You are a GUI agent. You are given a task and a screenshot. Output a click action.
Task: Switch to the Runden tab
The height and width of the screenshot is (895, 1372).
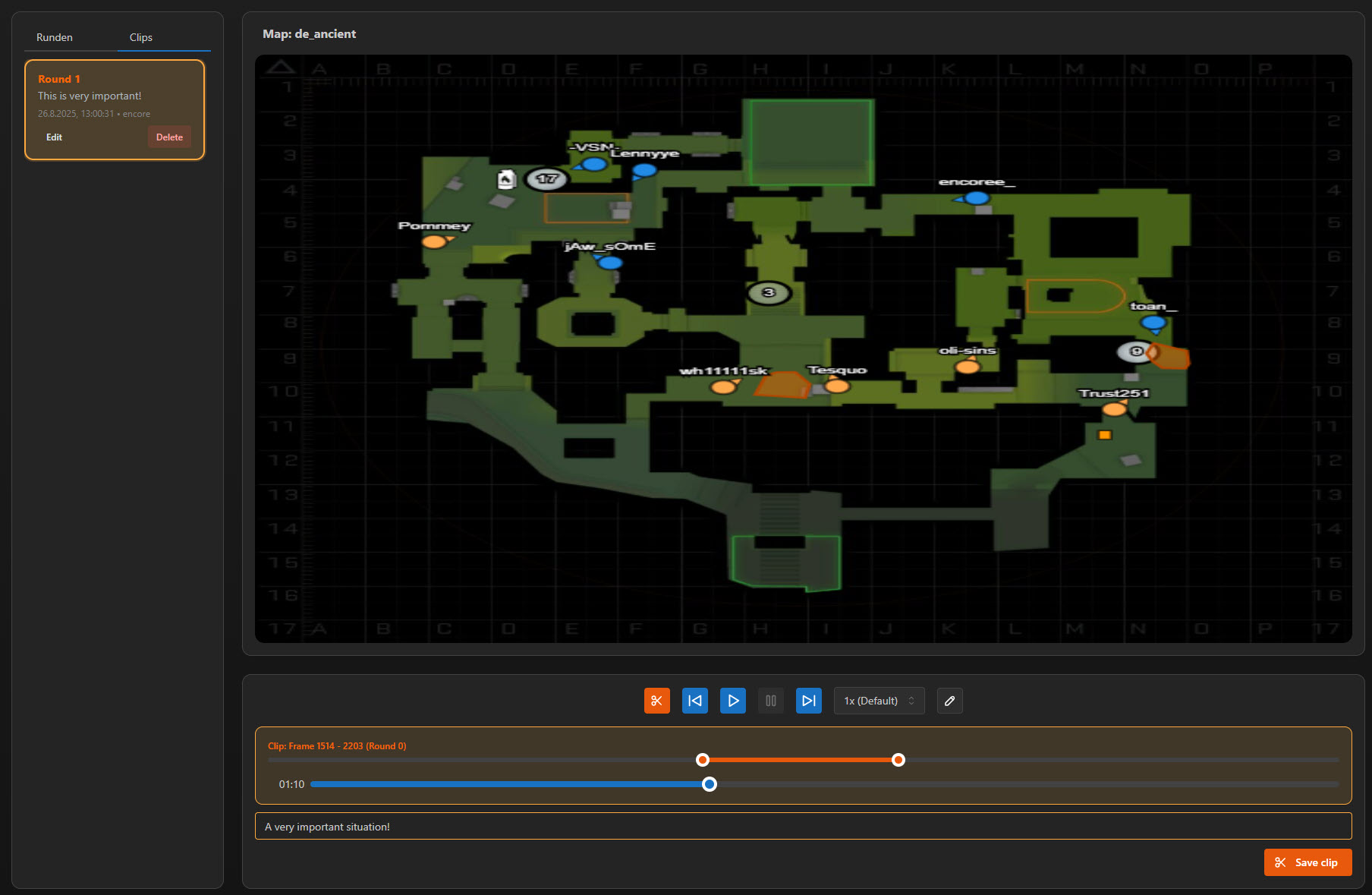click(55, 37)
